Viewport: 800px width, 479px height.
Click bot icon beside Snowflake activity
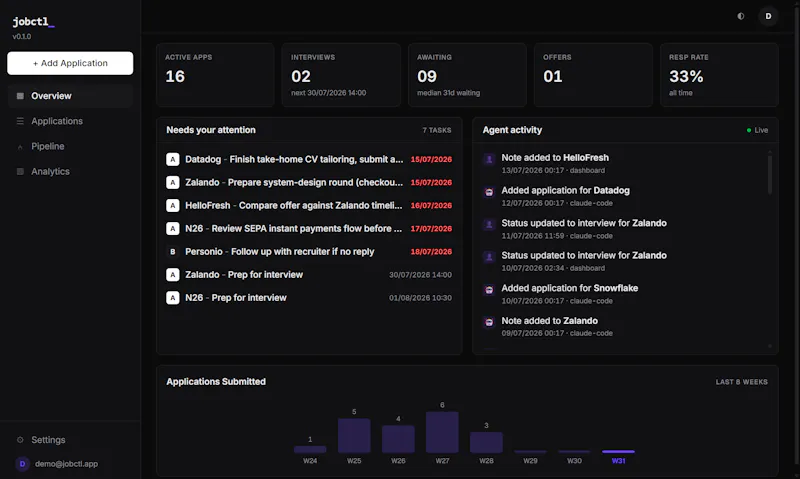(x=489, y=290)
